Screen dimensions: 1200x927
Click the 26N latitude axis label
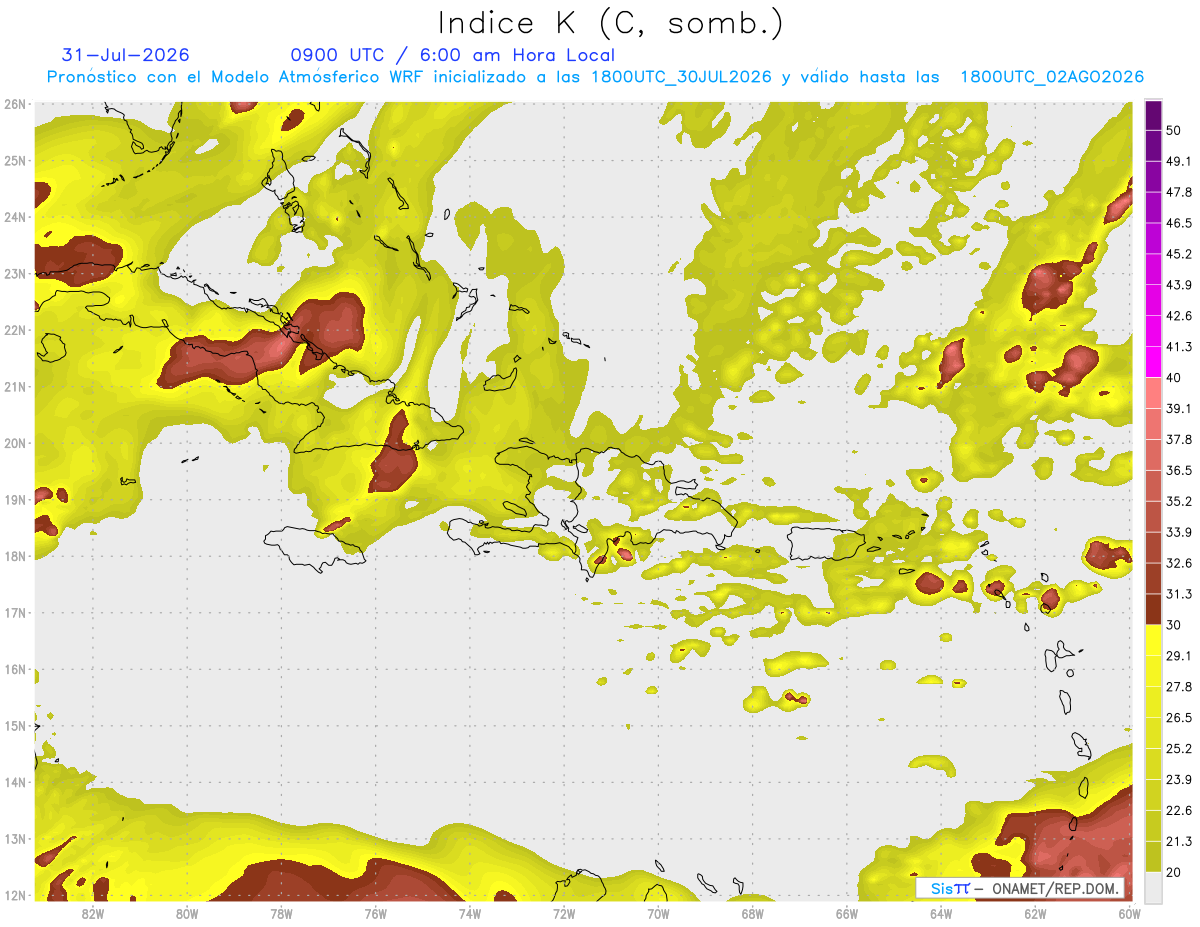[15, 104]
